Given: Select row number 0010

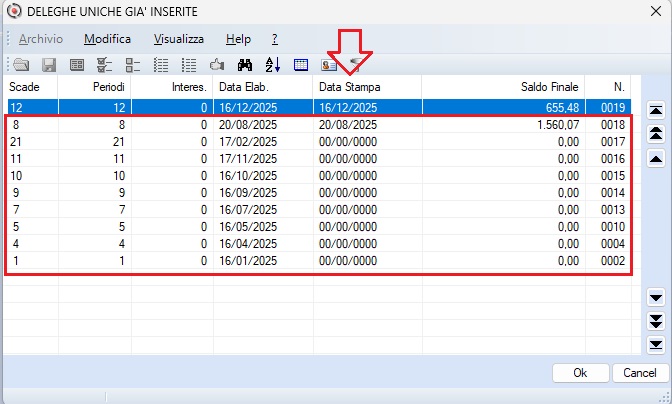Looking at the screenshot, I should click(613, 227).
